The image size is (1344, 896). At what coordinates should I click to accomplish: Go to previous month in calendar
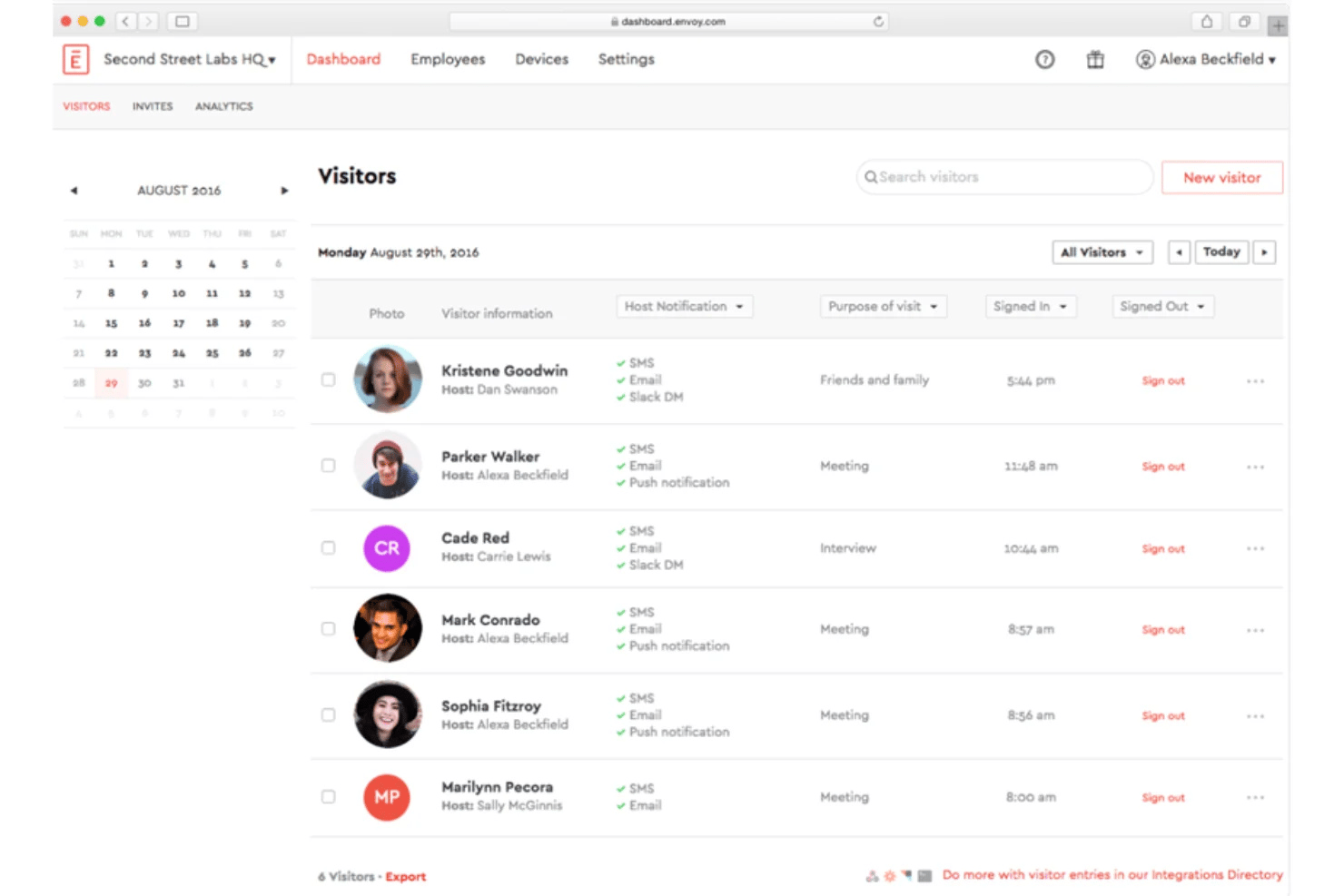[x=74, y=191]
